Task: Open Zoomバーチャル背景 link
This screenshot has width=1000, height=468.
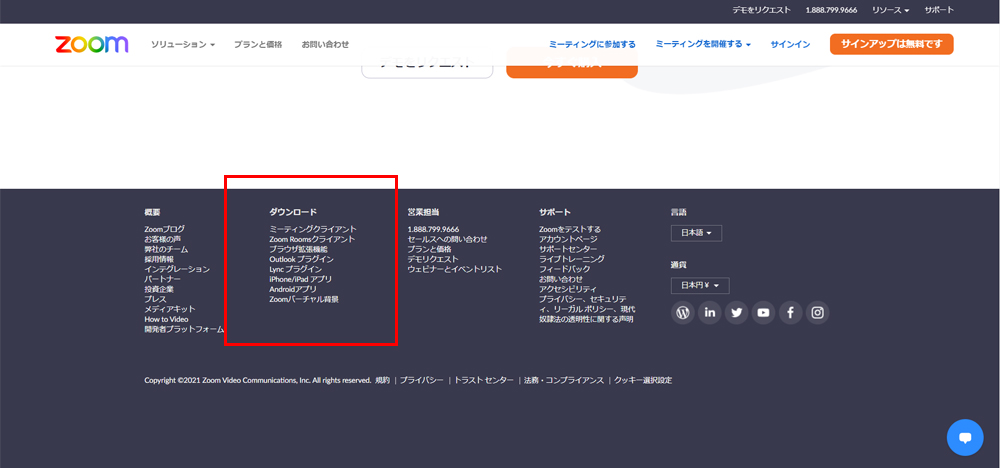Action: click(304, 299)
